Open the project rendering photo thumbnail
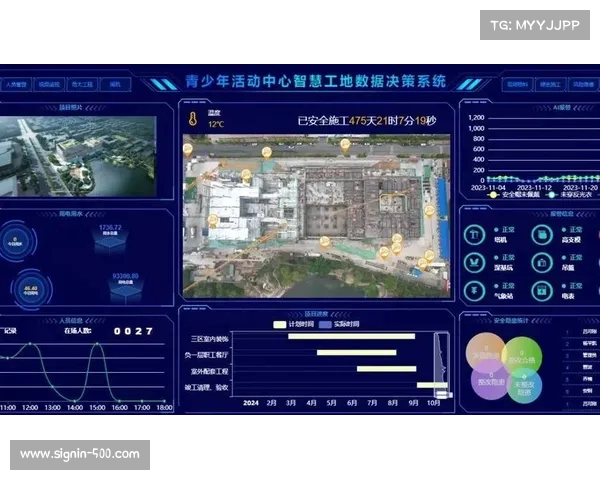 pyautogui.click(x=78, y=156)
